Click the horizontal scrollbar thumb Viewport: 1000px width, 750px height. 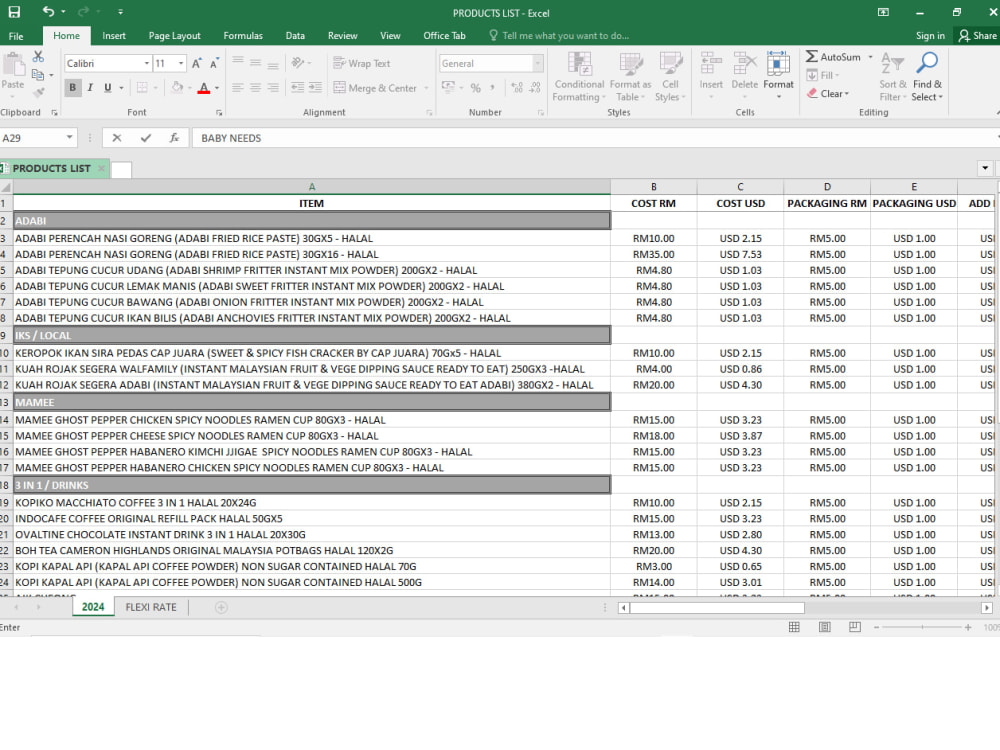point(717,608)
